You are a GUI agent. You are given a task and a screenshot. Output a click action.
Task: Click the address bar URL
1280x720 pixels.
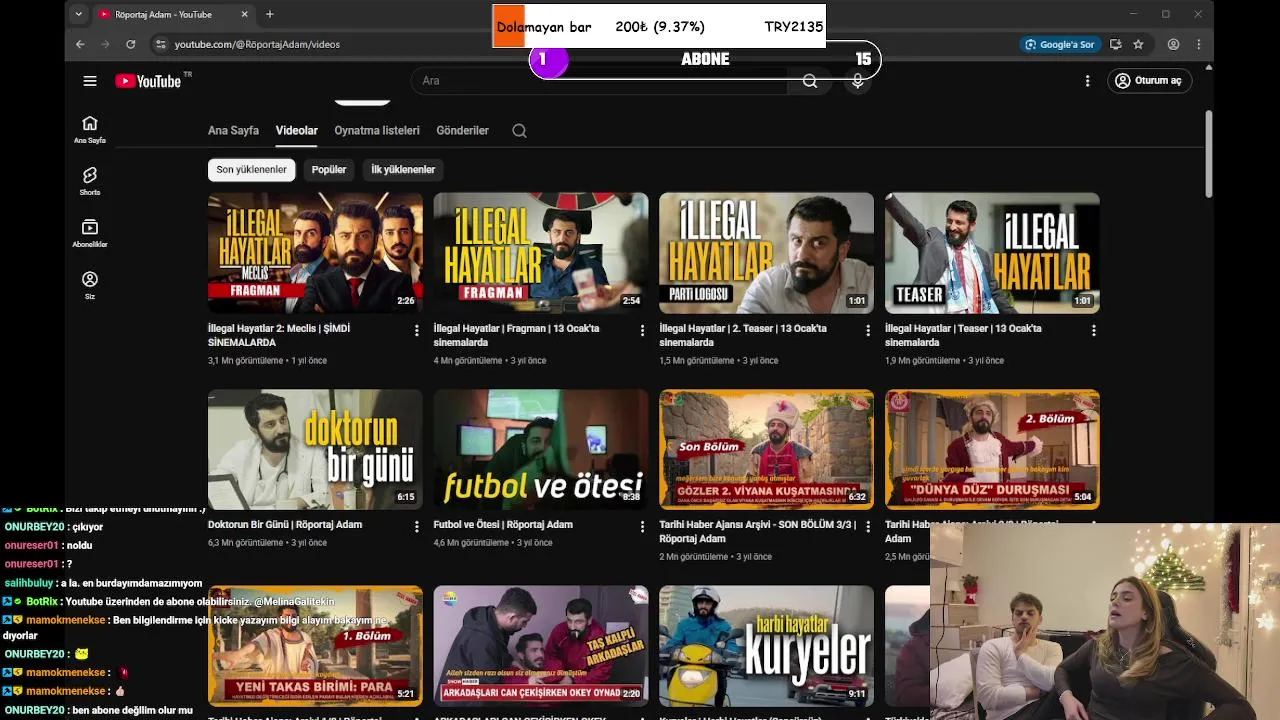pos(257,44)
